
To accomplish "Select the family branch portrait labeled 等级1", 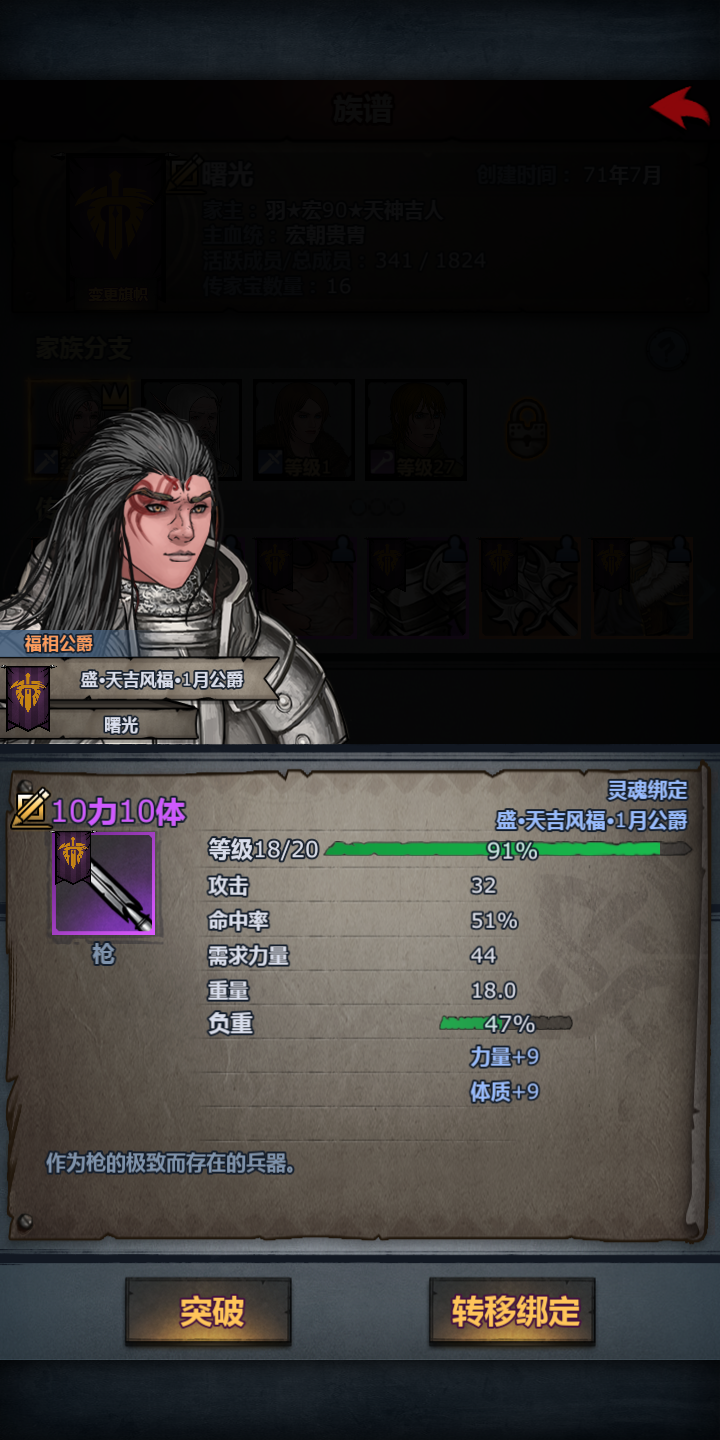I will click(304, 430).
